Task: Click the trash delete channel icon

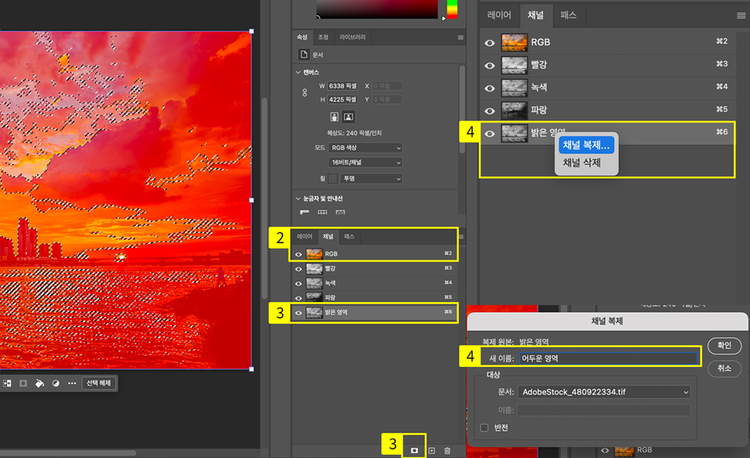Action: (x=447, y=450)
